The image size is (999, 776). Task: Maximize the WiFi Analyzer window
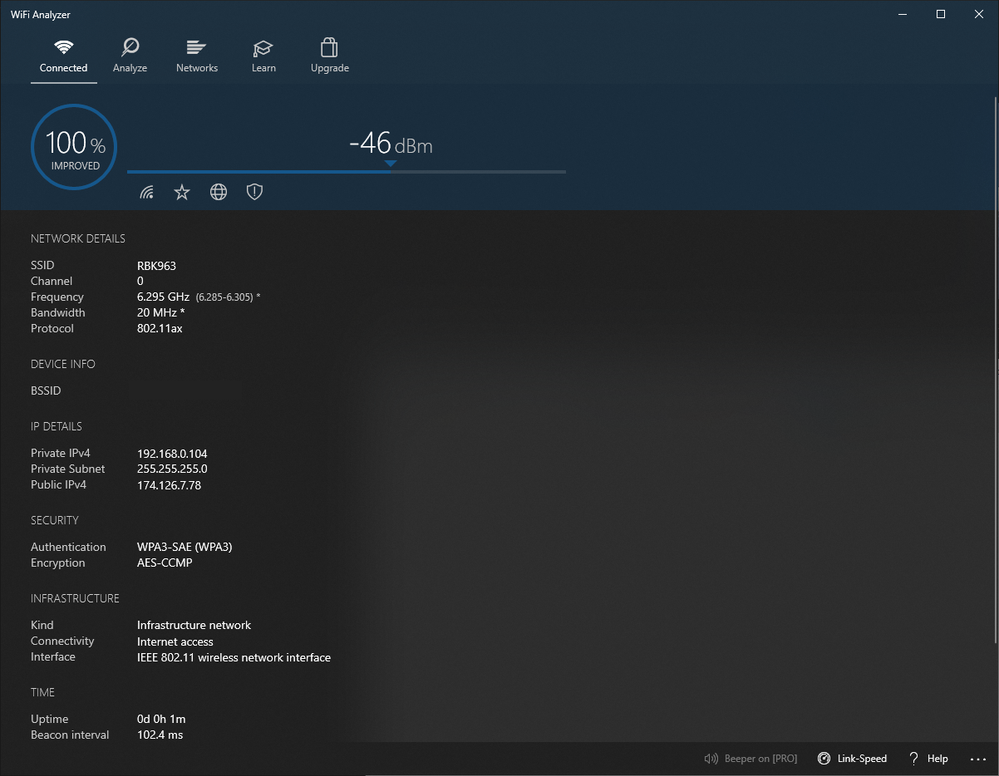[x=940, y=14]
